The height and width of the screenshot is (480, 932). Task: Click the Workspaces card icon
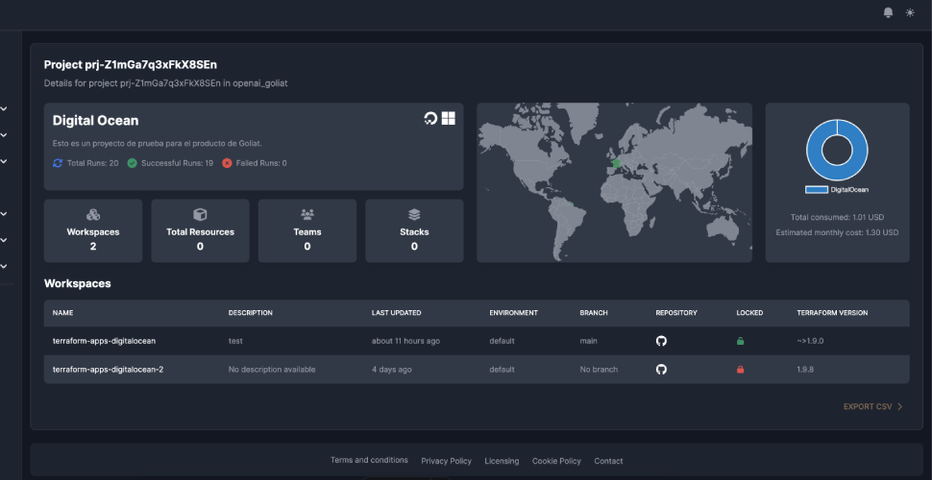point(93,214)
